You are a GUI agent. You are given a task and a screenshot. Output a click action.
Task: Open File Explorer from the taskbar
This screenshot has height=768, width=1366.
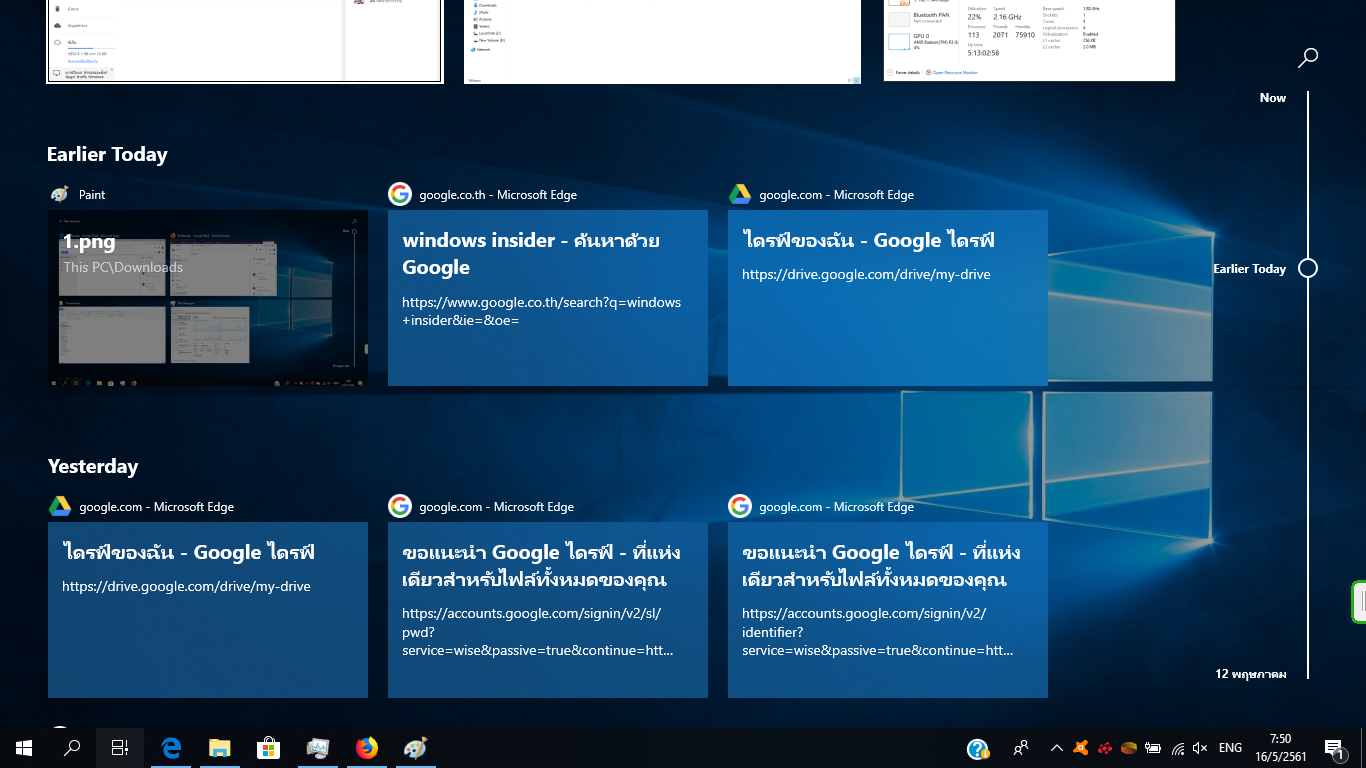220,747
